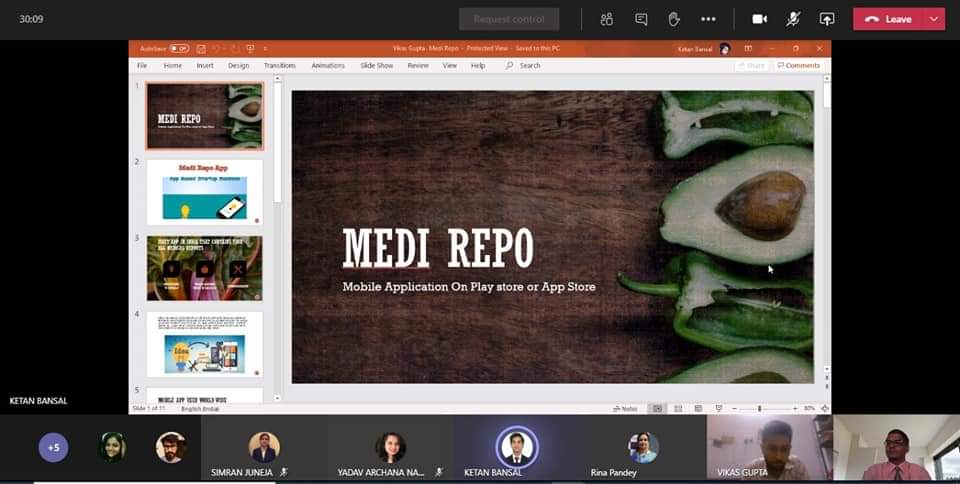Toggle the PowerPoint AutoSave switch
The height and width of the screenshot is (484, 960).
tap(179, 48)
